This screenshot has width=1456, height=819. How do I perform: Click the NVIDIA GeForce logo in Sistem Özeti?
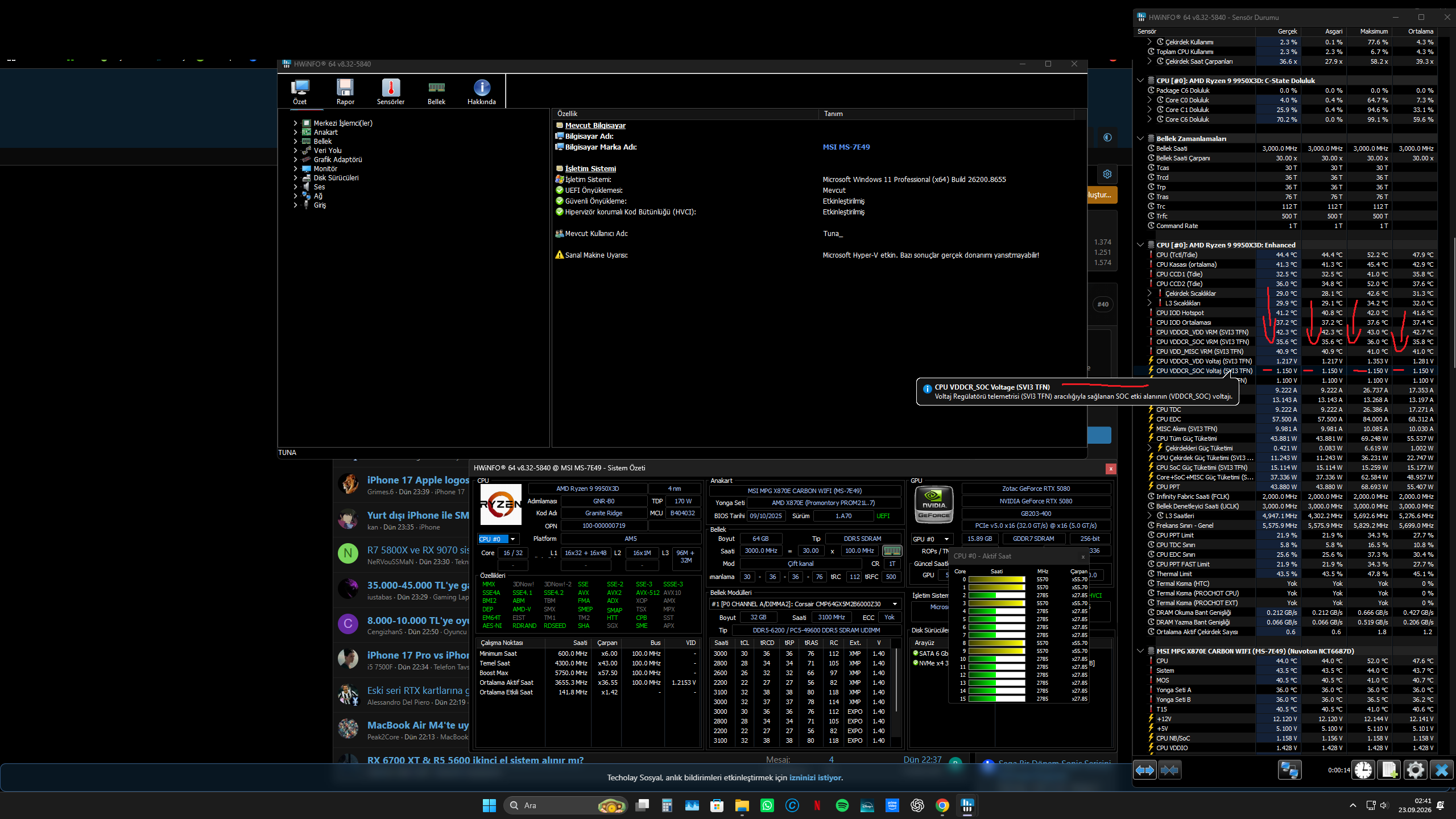click(934, 504)
